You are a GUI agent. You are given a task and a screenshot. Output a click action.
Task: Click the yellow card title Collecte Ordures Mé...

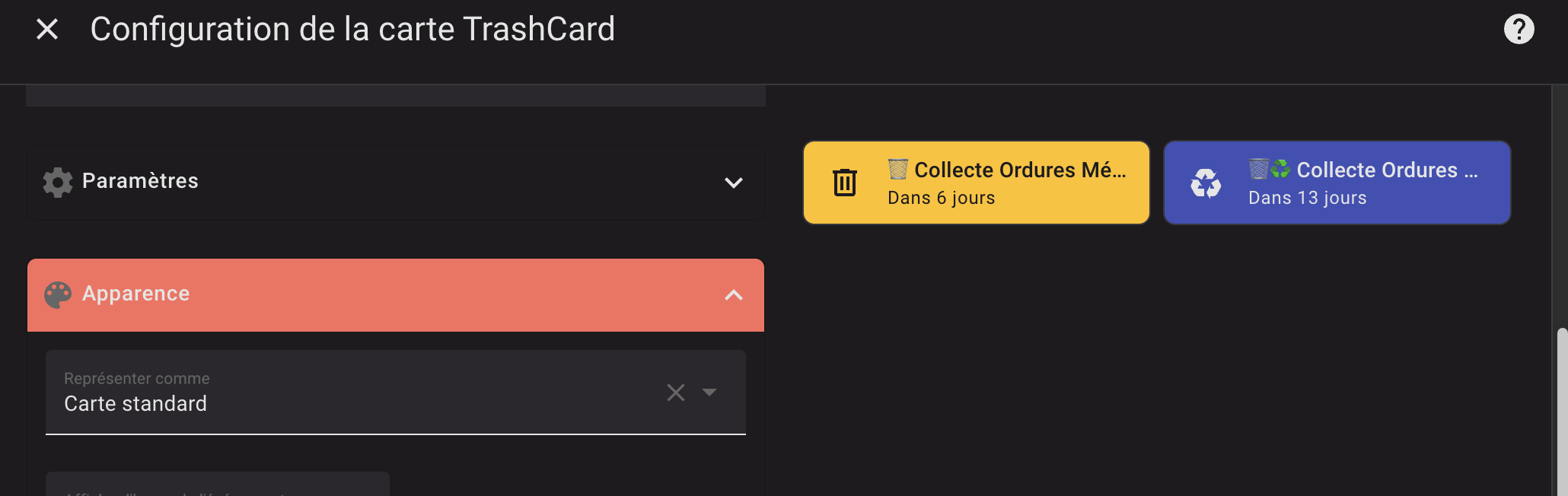1020,170
